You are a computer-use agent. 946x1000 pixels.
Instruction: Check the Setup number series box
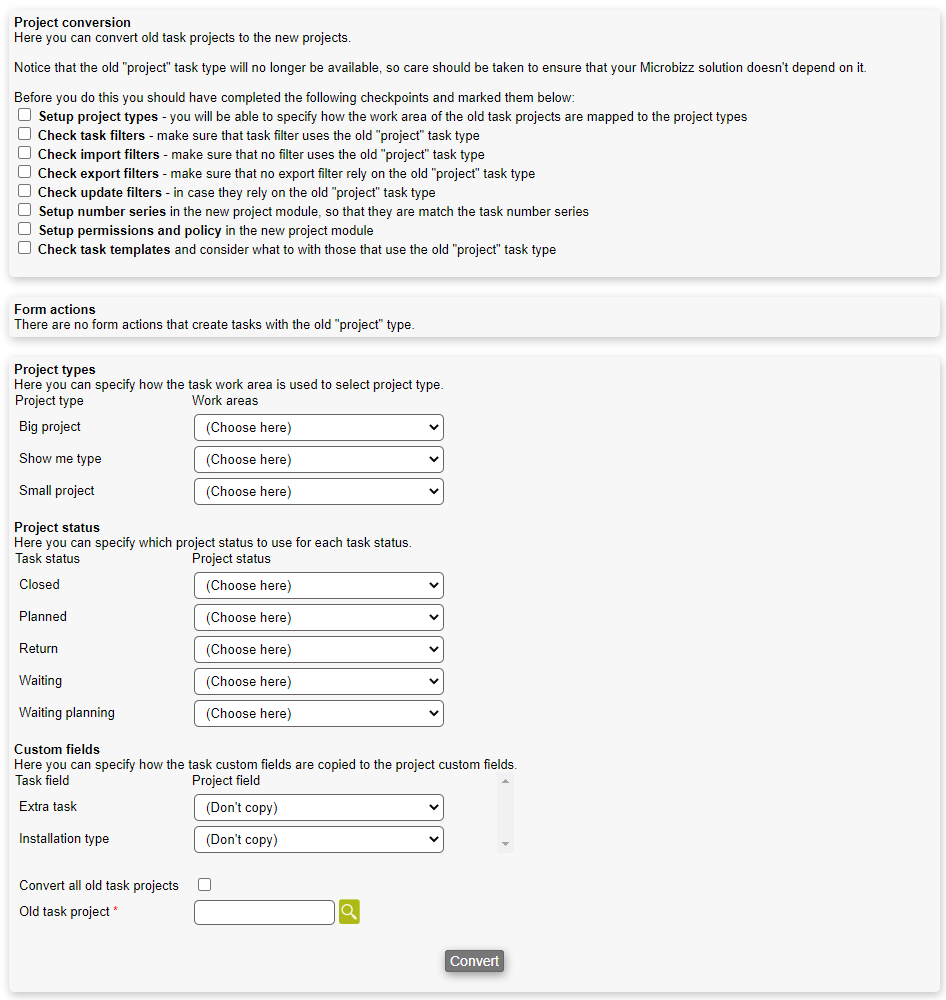point(25,210)
